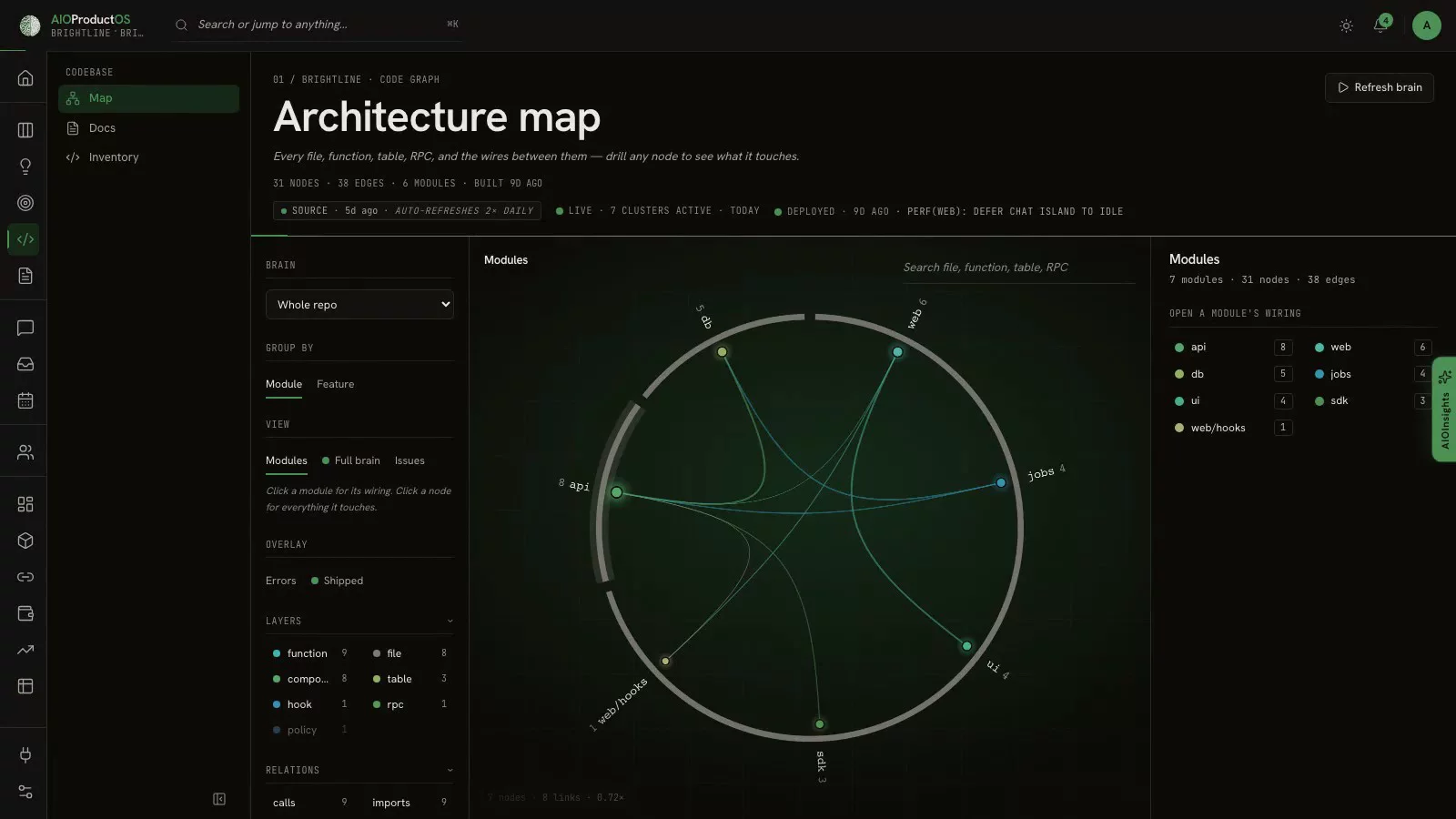Click the api node on graph

click(x=616, y=492)
